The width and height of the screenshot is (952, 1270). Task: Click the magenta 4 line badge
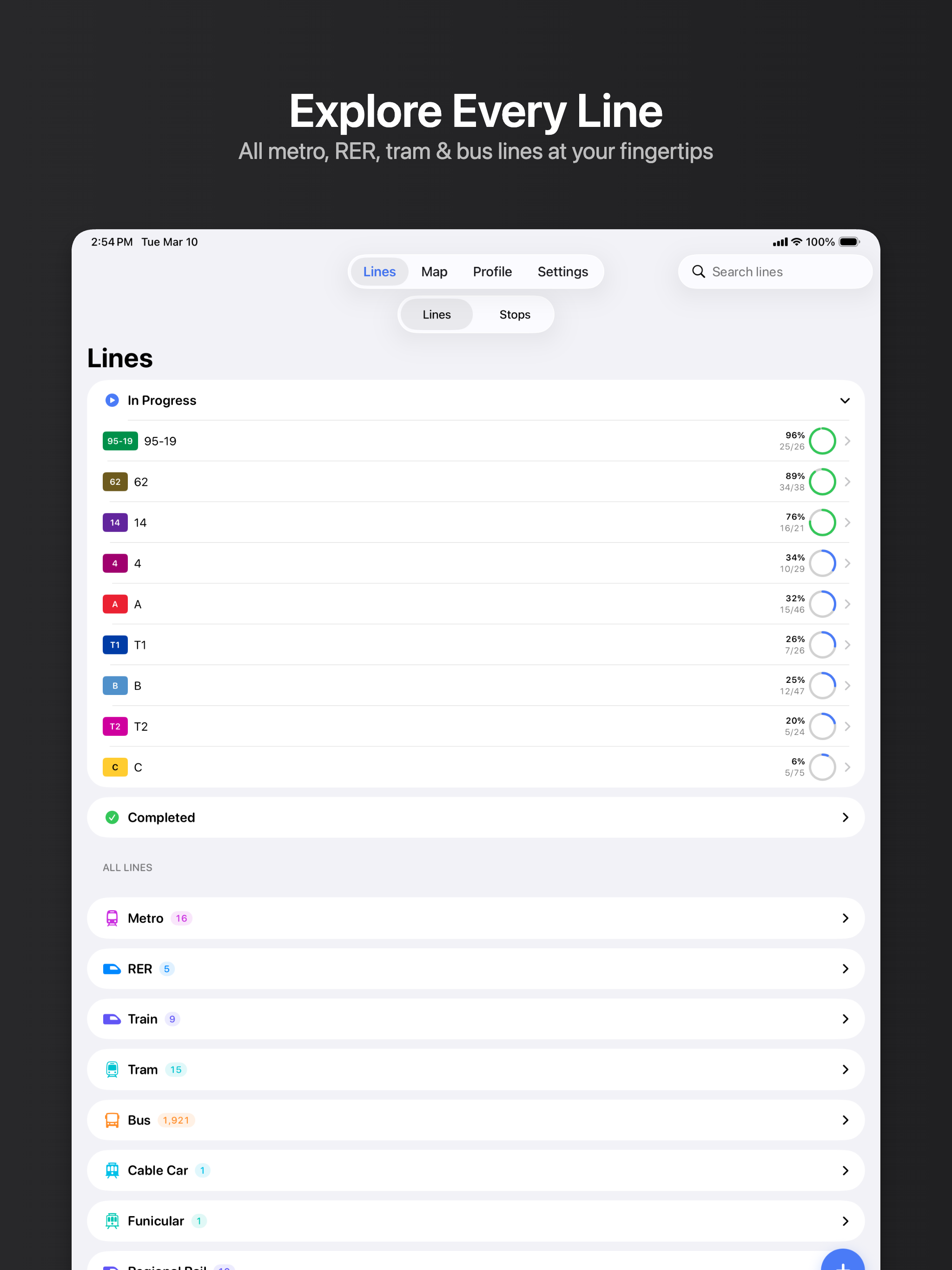pyautogui.click(x=115, y=563)
